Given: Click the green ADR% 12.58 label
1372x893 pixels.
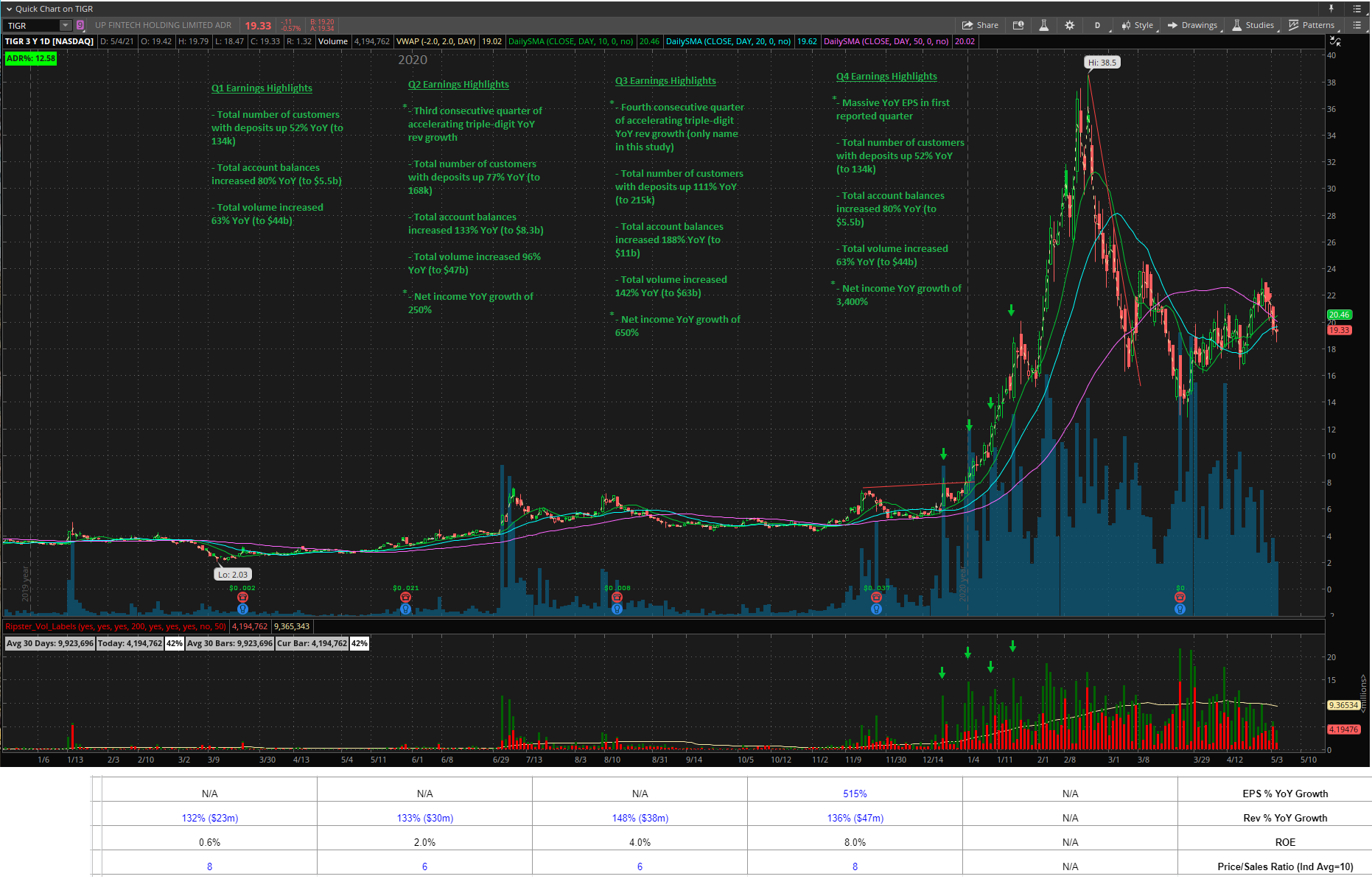Looking at the screenshot, I should click(x=30, y=58).
